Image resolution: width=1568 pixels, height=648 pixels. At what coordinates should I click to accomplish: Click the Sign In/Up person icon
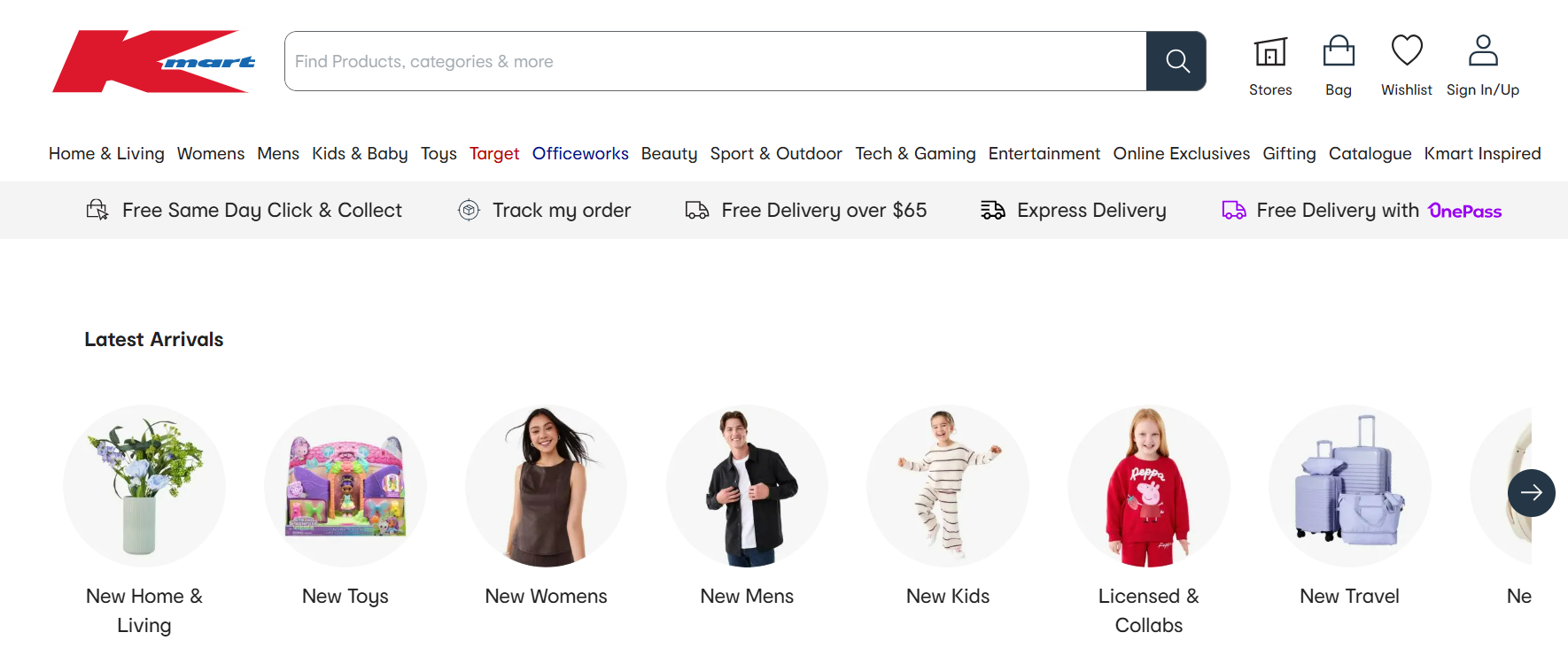[1483, 51]
